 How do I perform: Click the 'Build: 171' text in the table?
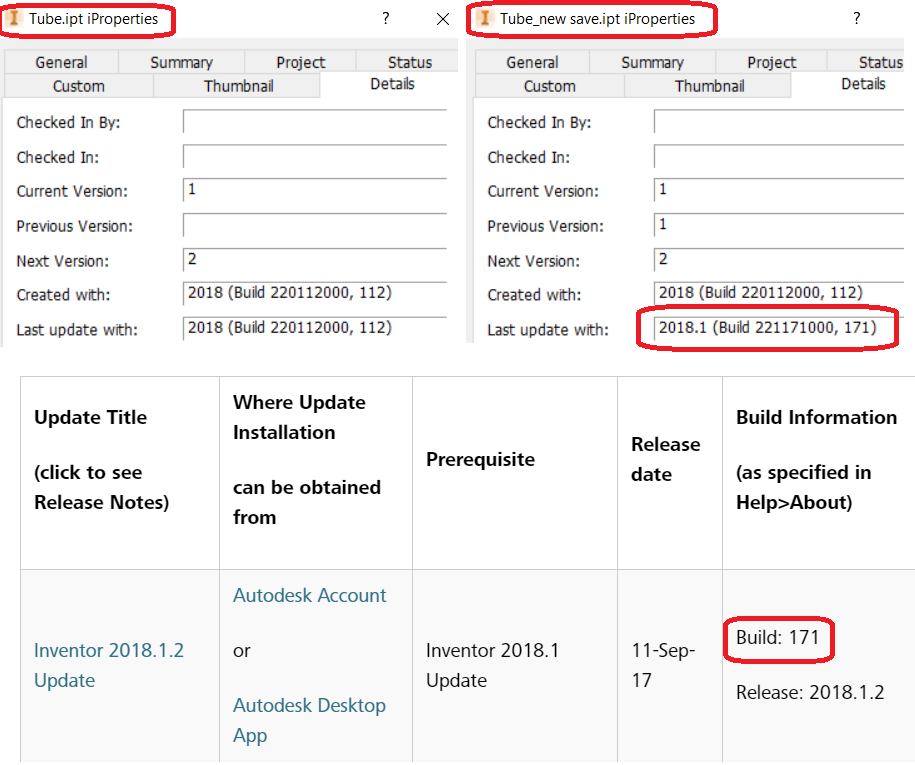(778, 637)
